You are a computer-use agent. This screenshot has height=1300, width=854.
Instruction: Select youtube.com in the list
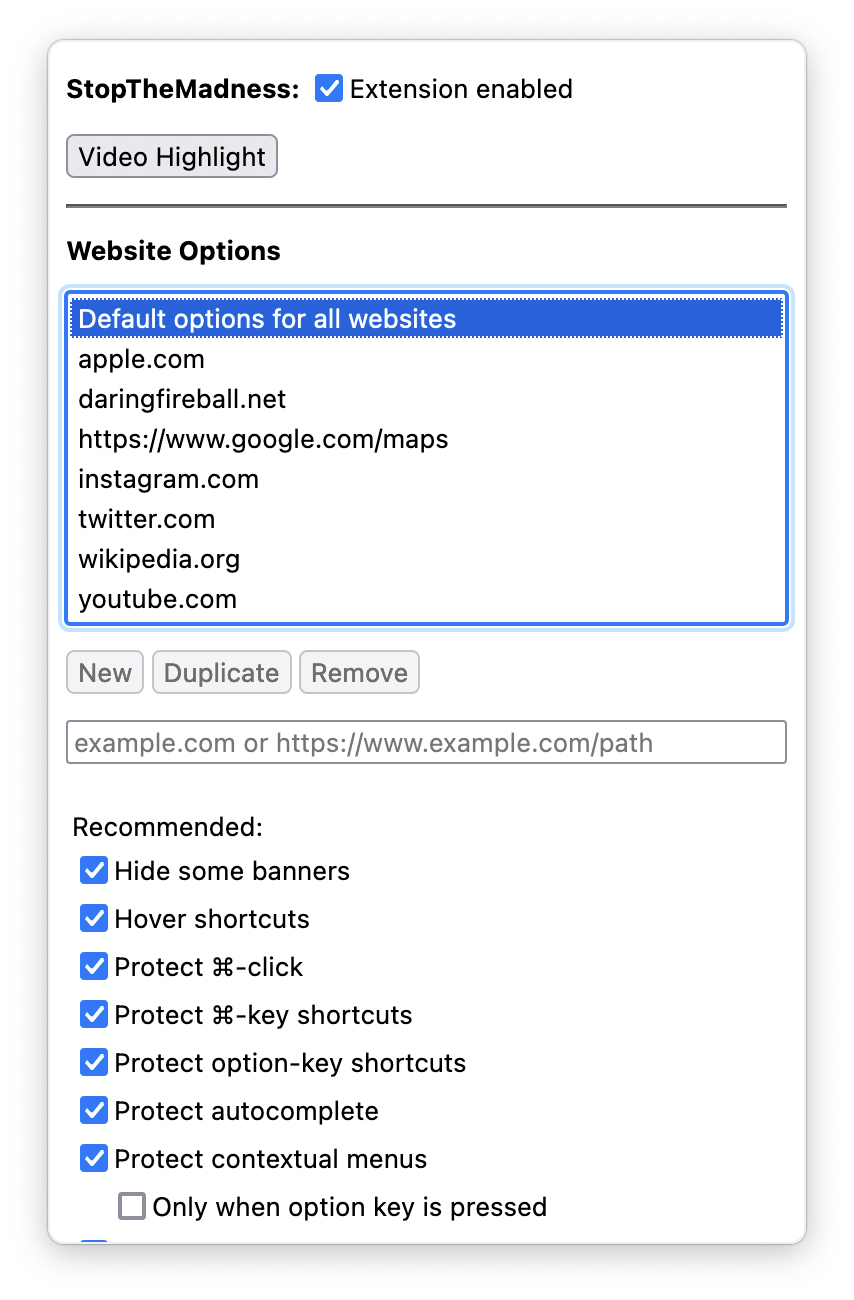(x=157, y=599)
